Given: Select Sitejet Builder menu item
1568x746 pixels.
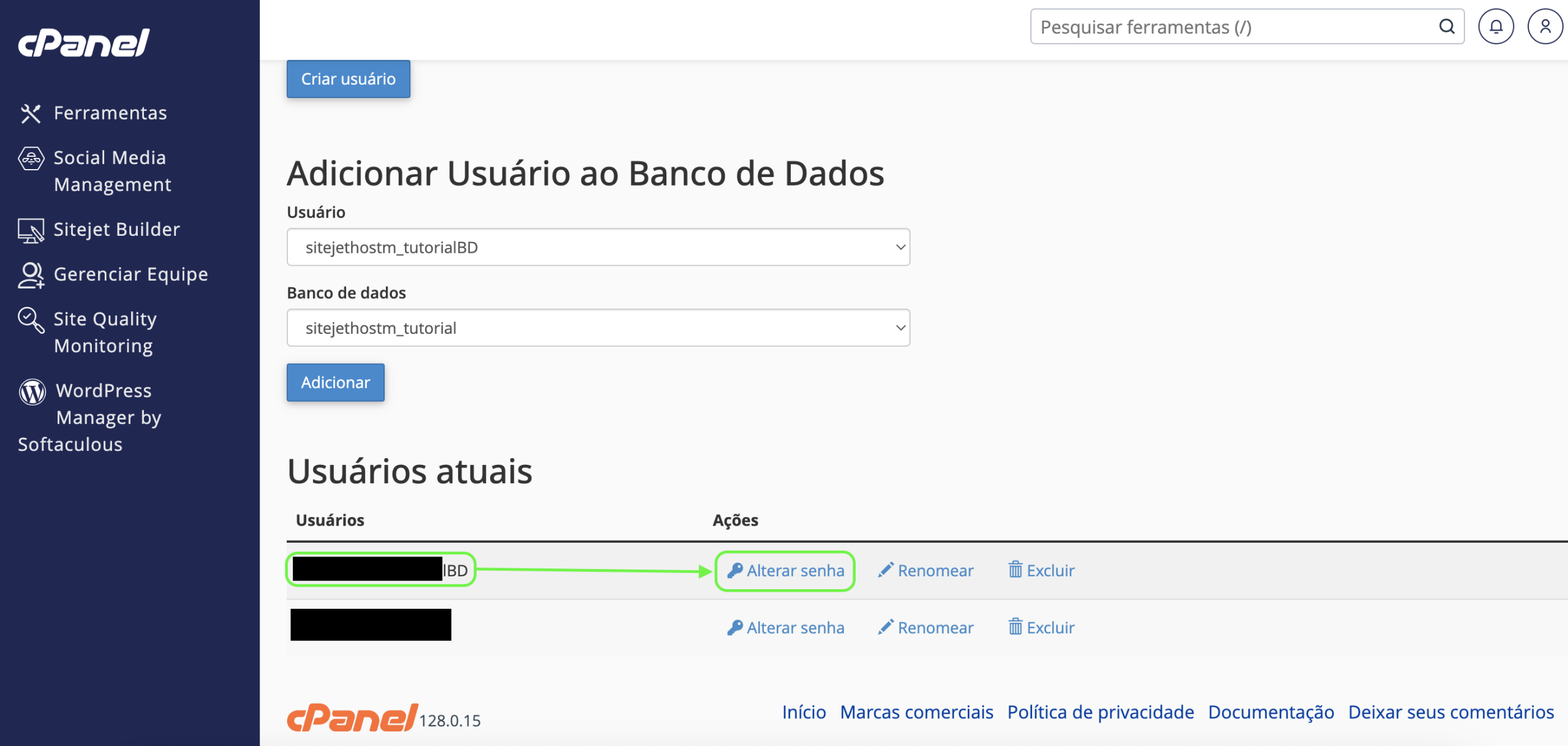Looking at the screenshot, I should 117,230.
